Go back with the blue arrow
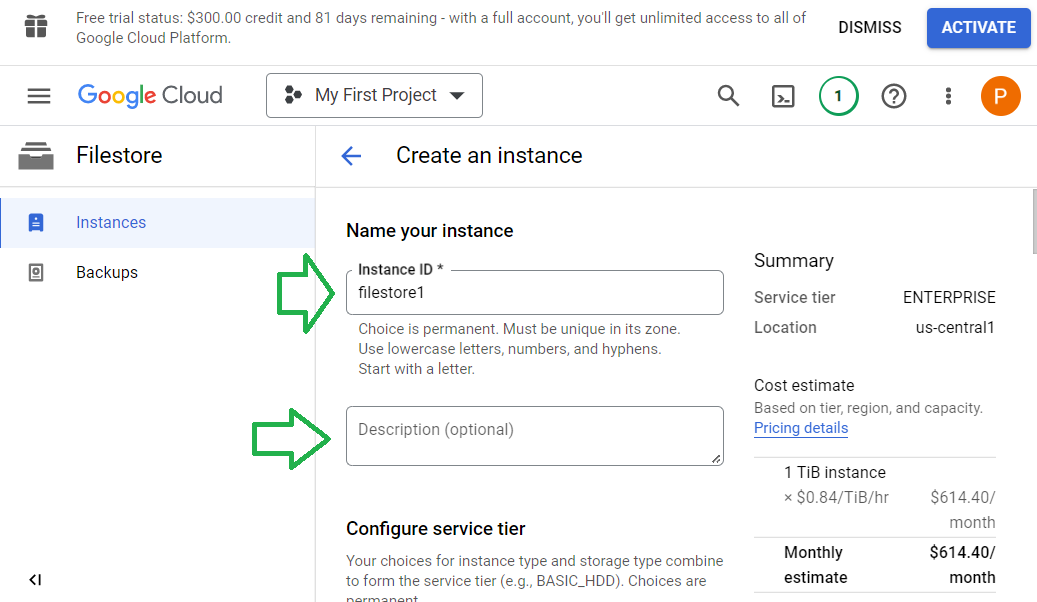 [x=351, y=155]
